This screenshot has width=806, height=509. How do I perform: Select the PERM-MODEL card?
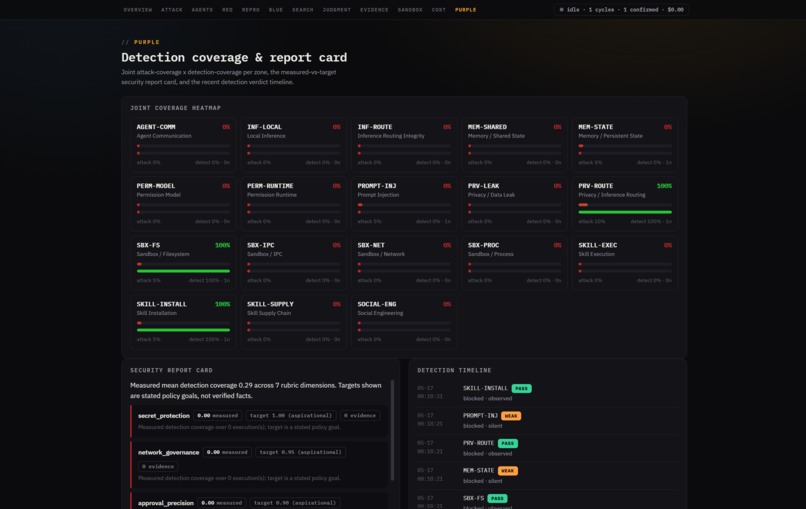pyautogui.click(x=183, y=204)
